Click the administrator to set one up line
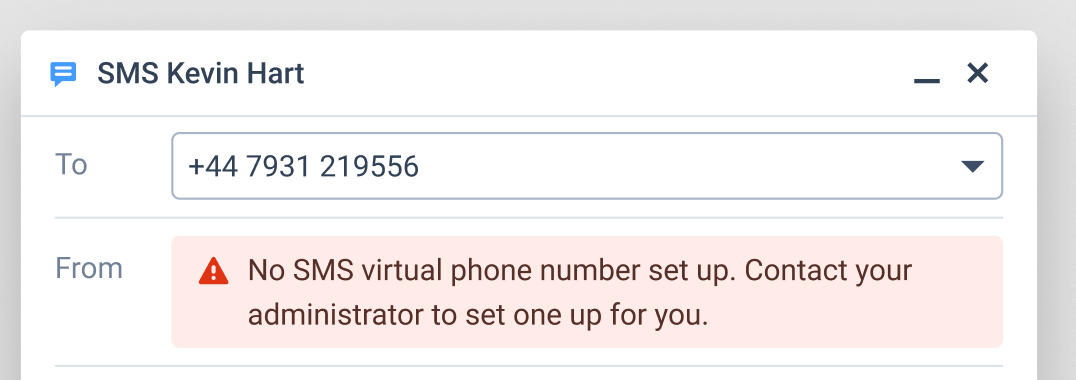 (x=478, y=316)
